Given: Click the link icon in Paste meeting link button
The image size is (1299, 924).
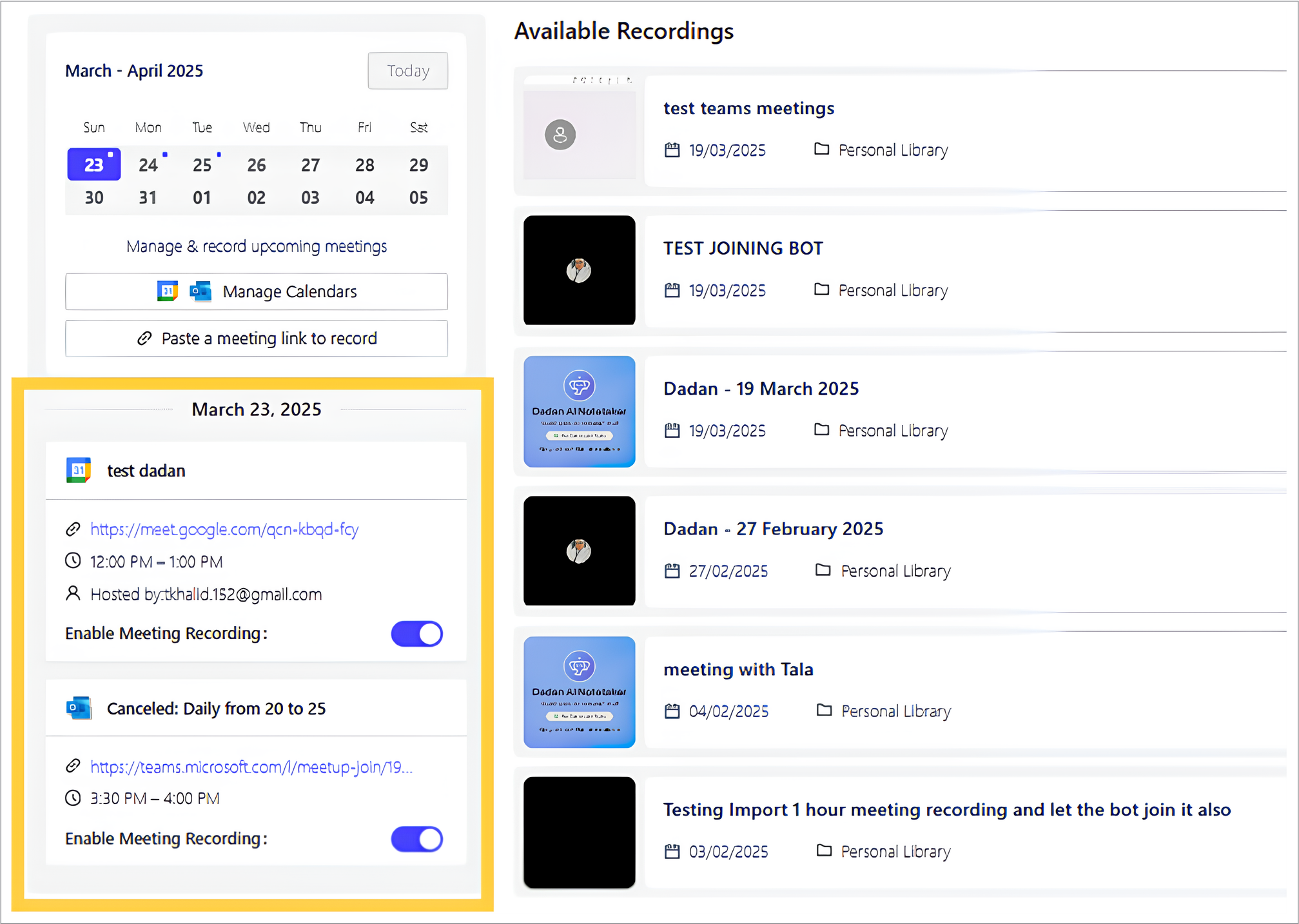Looking at the screenshot, I should tap(144, 339).
